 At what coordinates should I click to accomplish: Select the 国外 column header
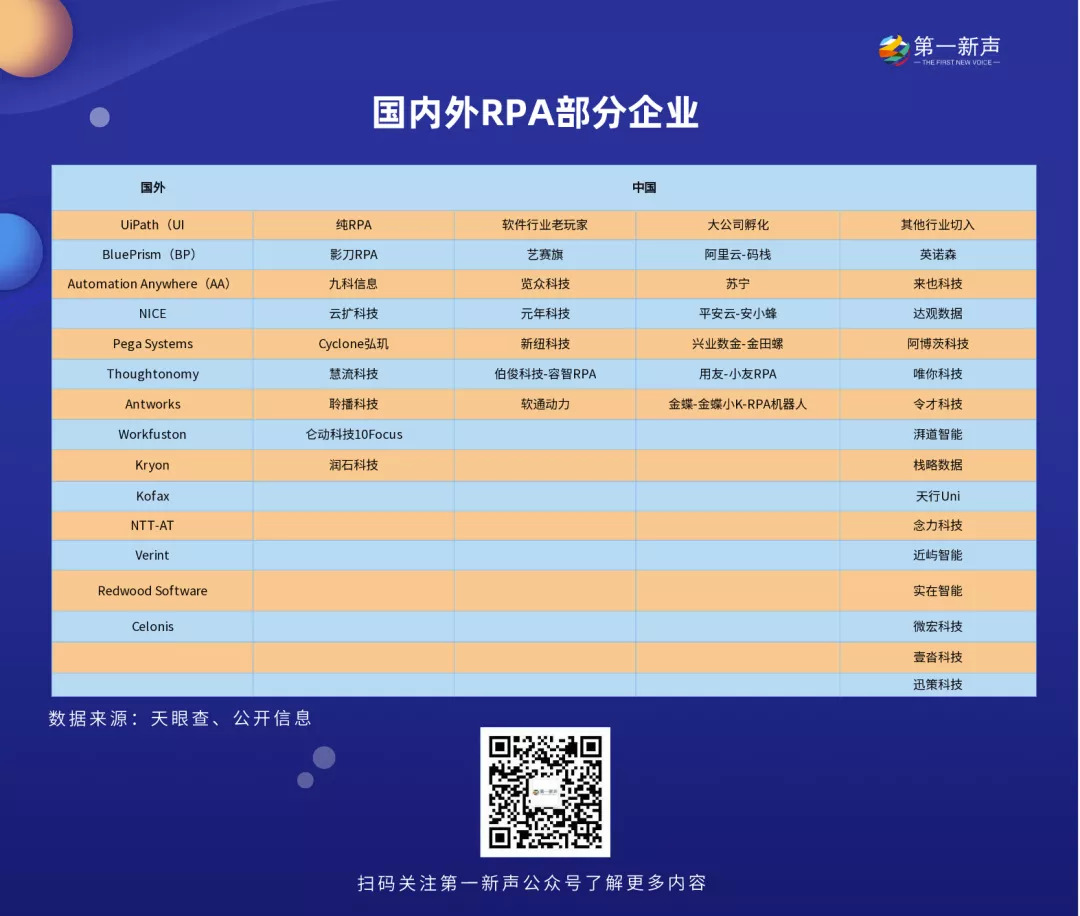[x=152, y=187]
